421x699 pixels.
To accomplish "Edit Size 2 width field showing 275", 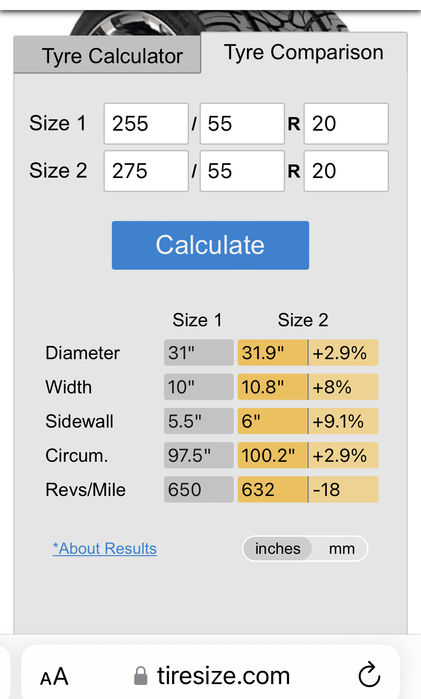I will [x=146, y=171].
